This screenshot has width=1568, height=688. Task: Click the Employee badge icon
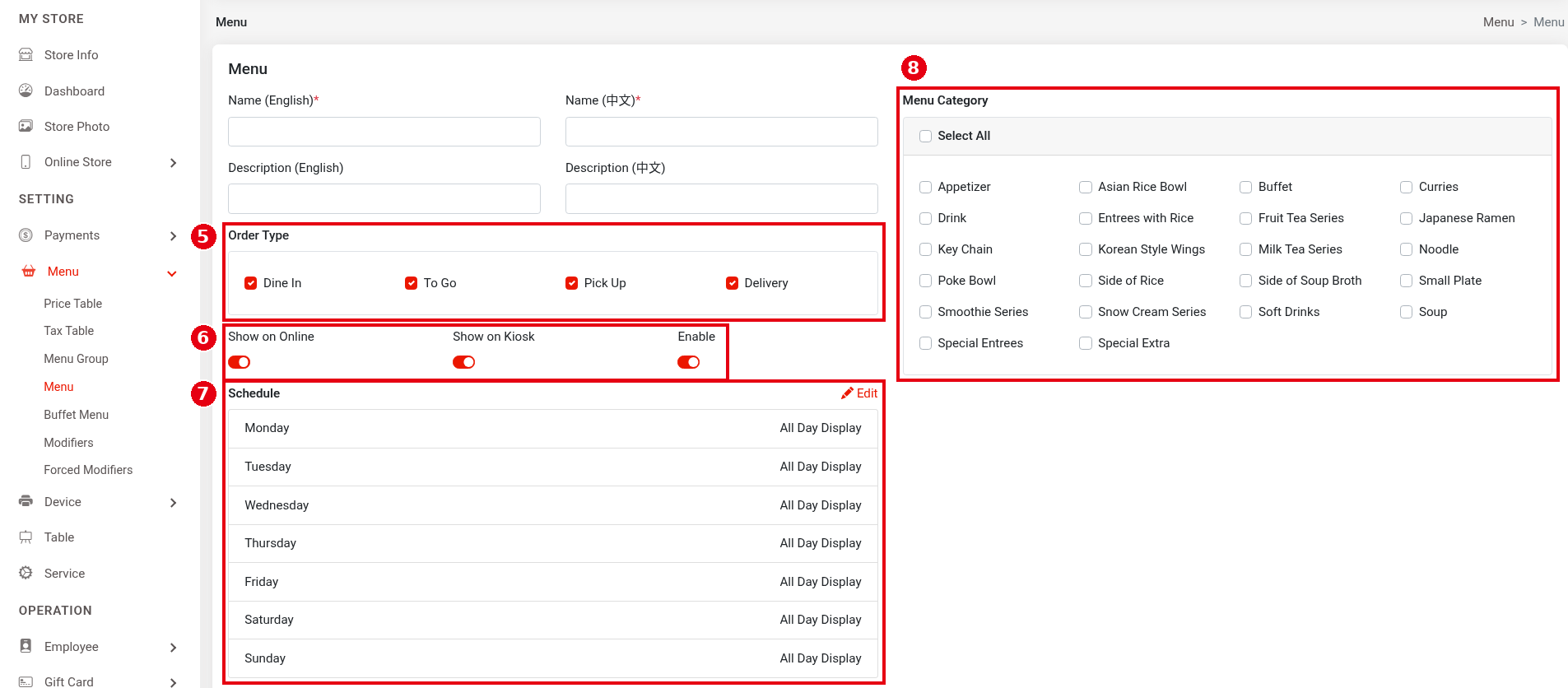(x=26, y=646)
